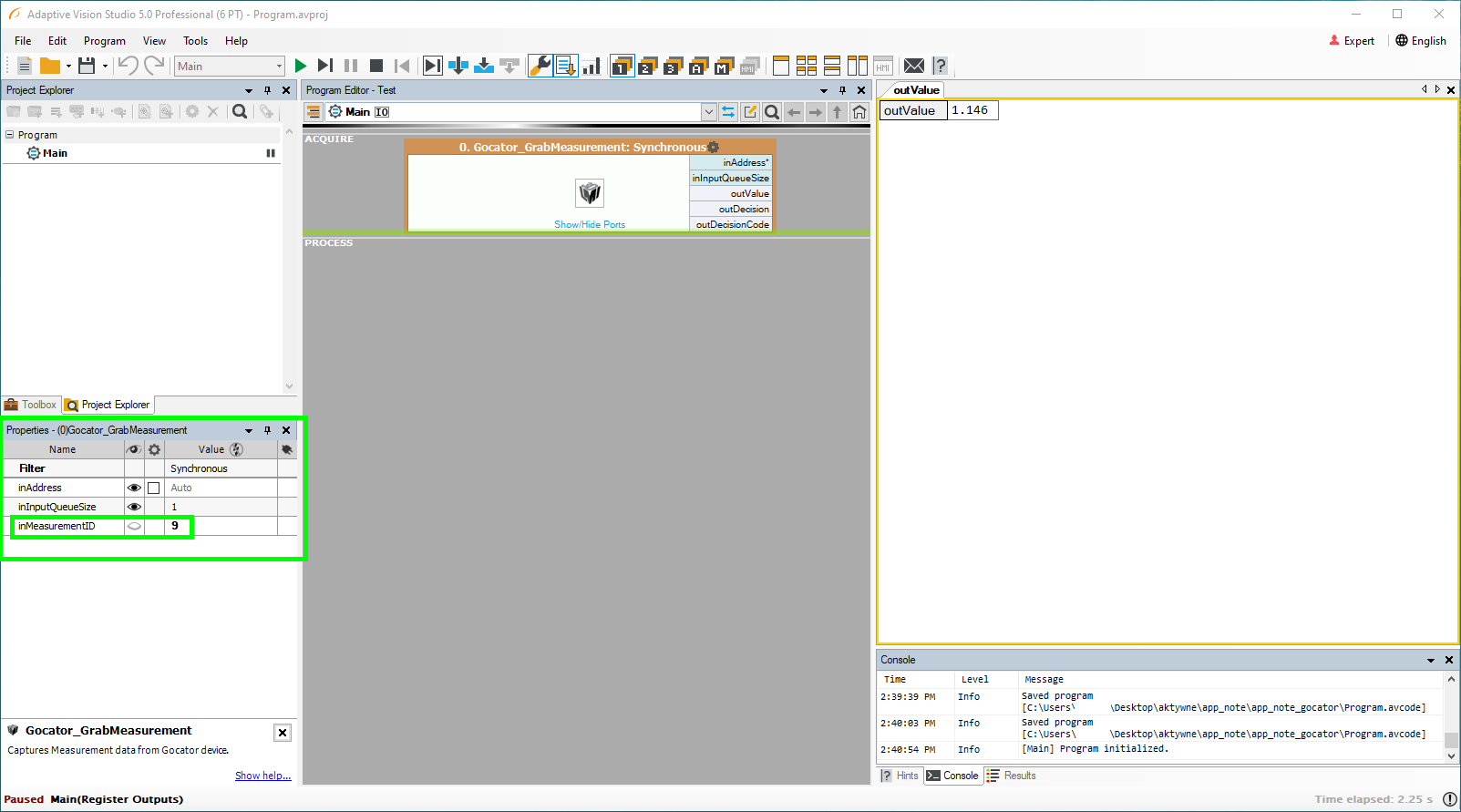Screen dimensions: 1461x812
Task: Click the wrench diagnostic mode icon
Action: [x=540, y=66]
